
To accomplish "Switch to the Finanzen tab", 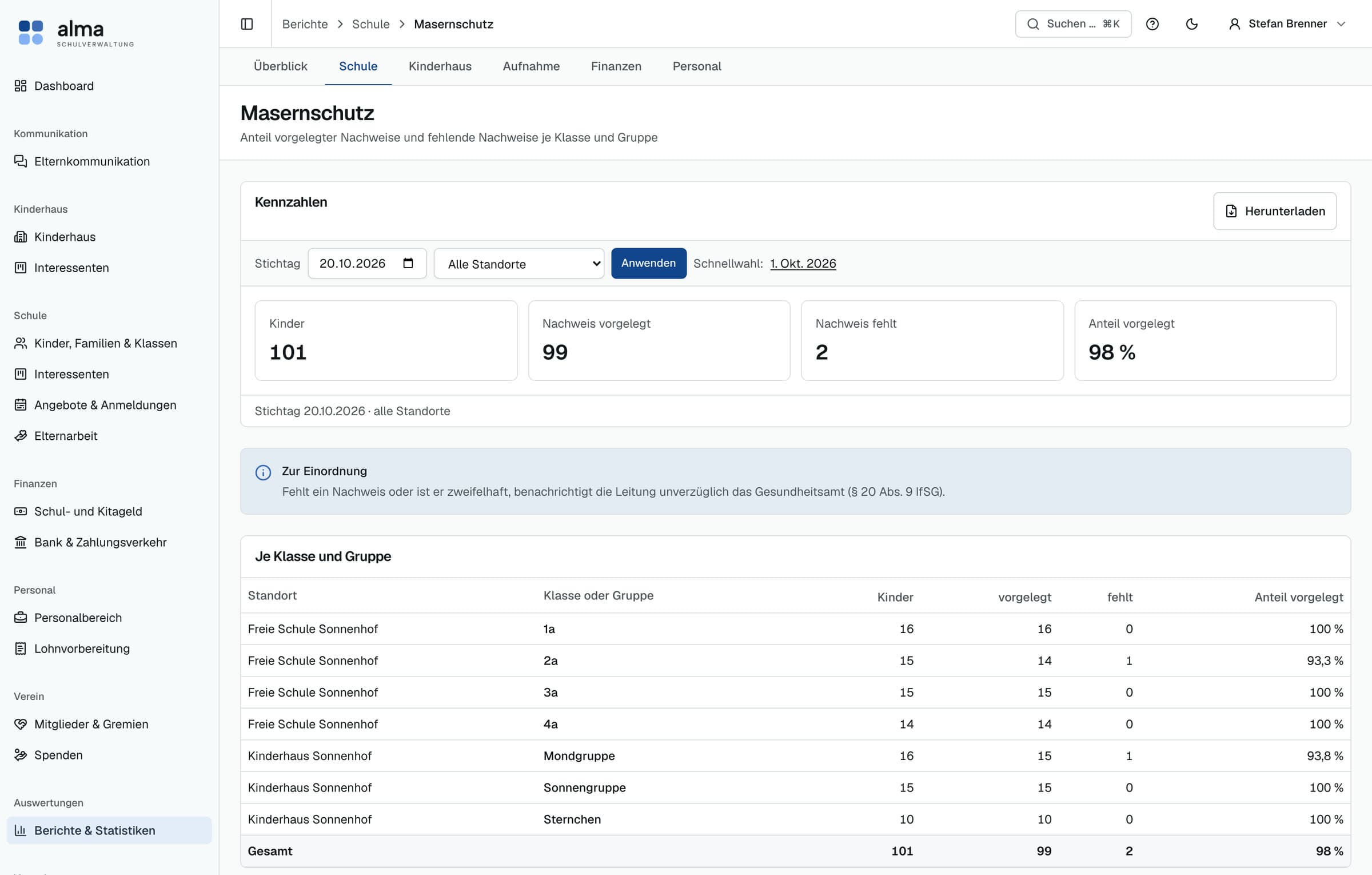I will [616, 66].
